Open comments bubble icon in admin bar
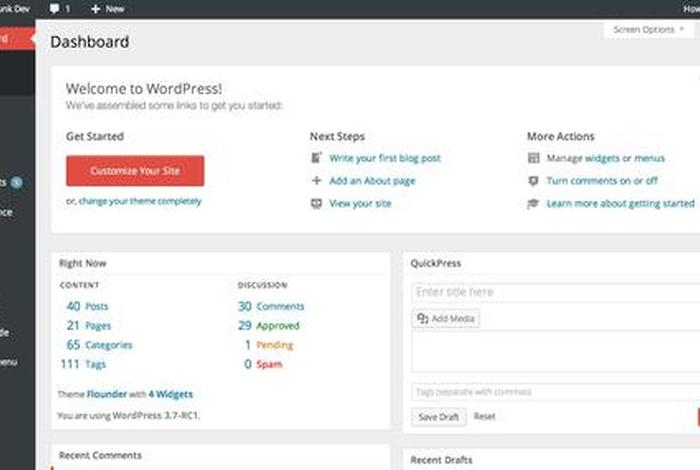Viewport: 700px width, 470px height. pyautogui.click(x=54, y=8)
